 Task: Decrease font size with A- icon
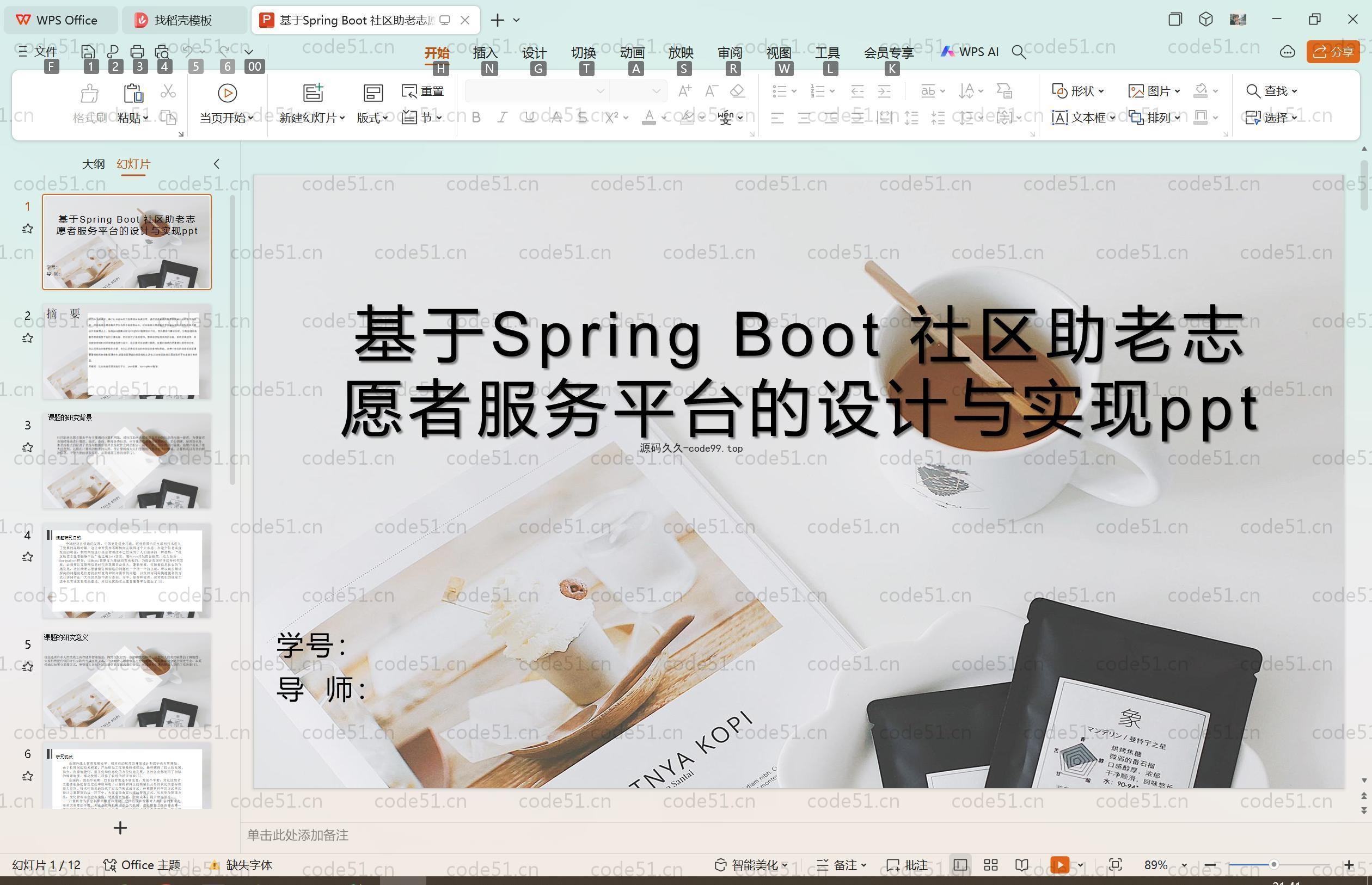click(x=711, y=91)
